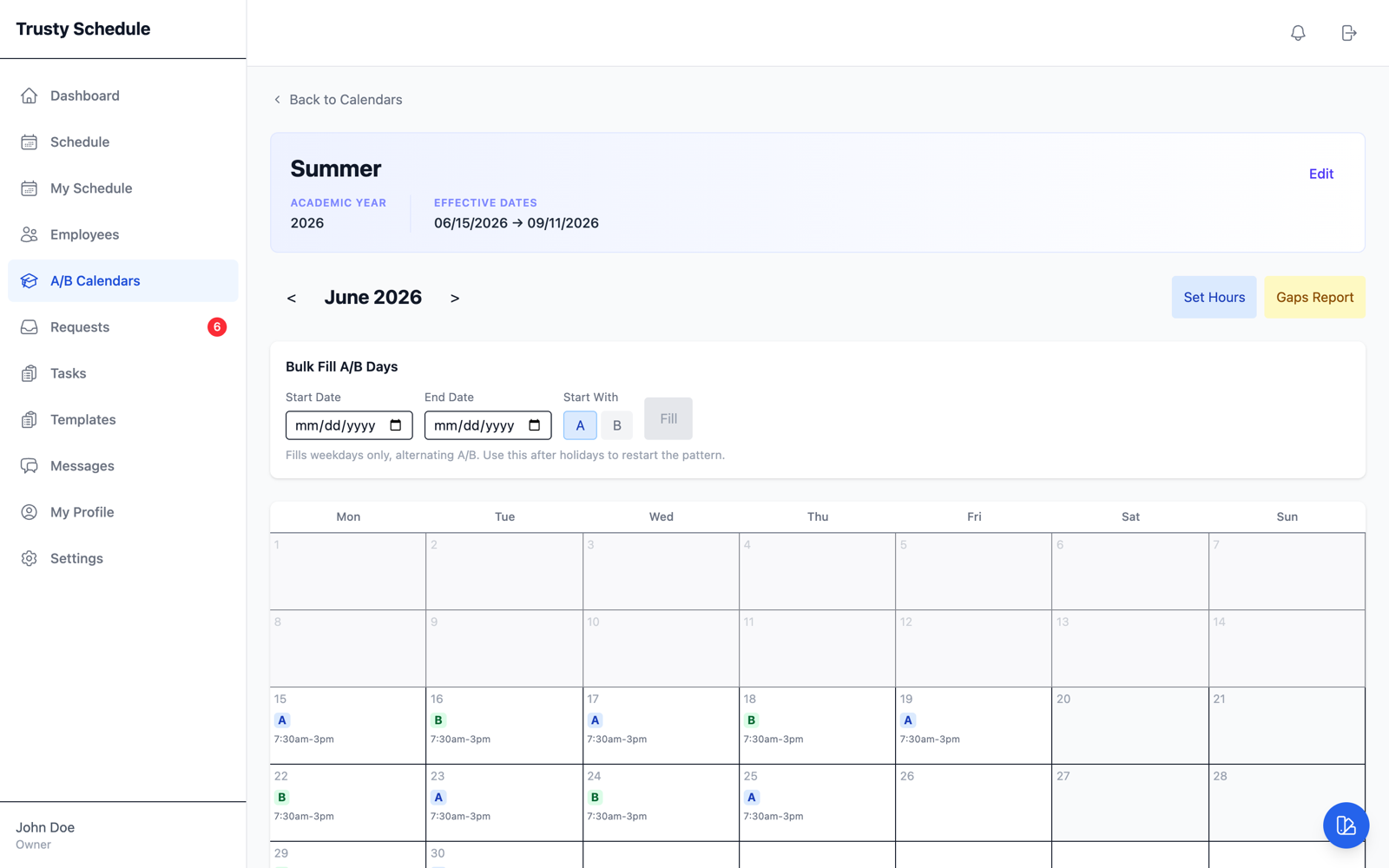Click the June 2026 month heading

tap(373, 298)
